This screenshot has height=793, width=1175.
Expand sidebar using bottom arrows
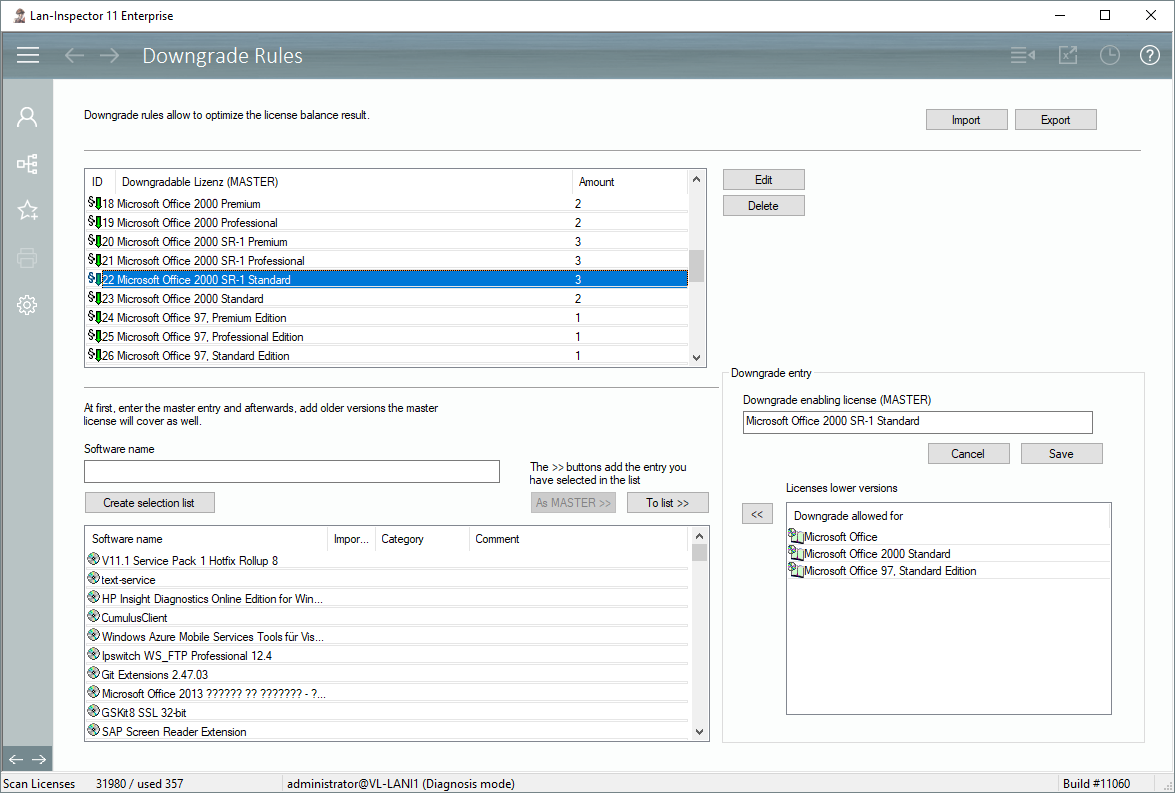click(x=27, y=759)
